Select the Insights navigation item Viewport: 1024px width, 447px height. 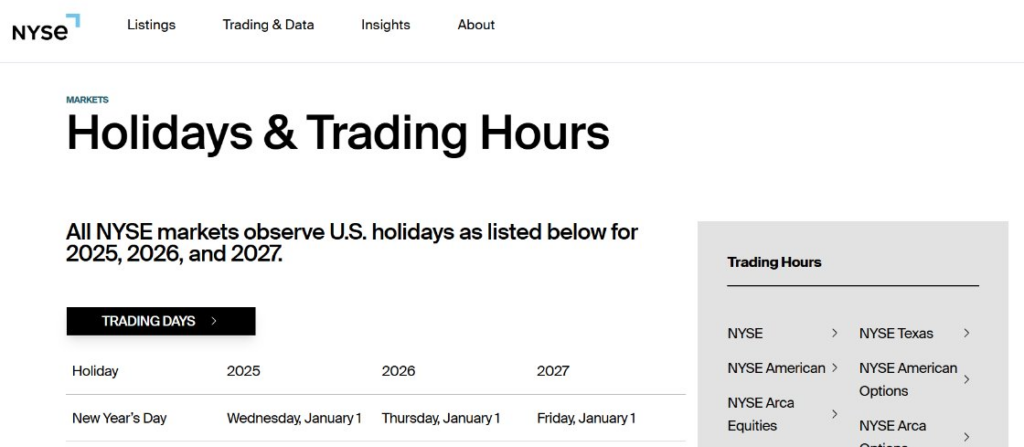tap(385, 25)
